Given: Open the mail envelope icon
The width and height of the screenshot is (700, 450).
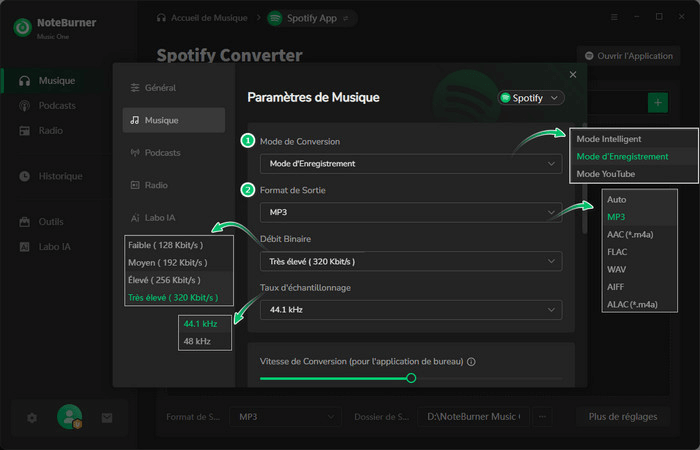Looking at the screenshot, I should click(107, 418).
